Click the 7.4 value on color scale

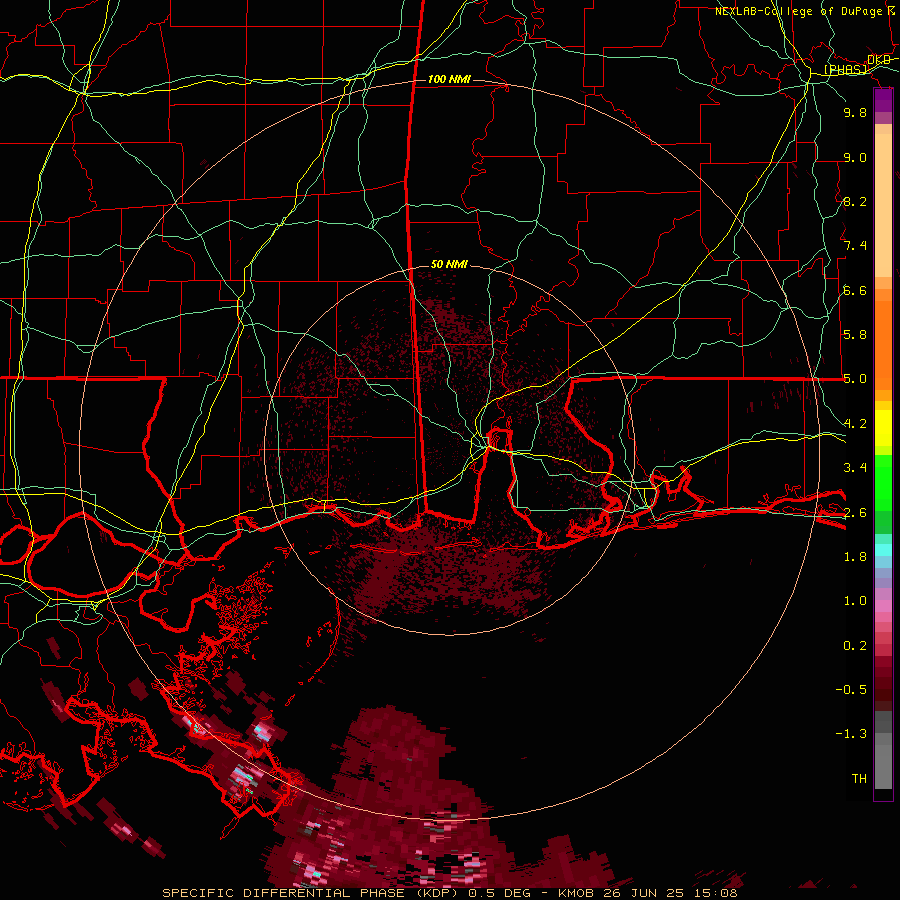(x=855, y=246)
